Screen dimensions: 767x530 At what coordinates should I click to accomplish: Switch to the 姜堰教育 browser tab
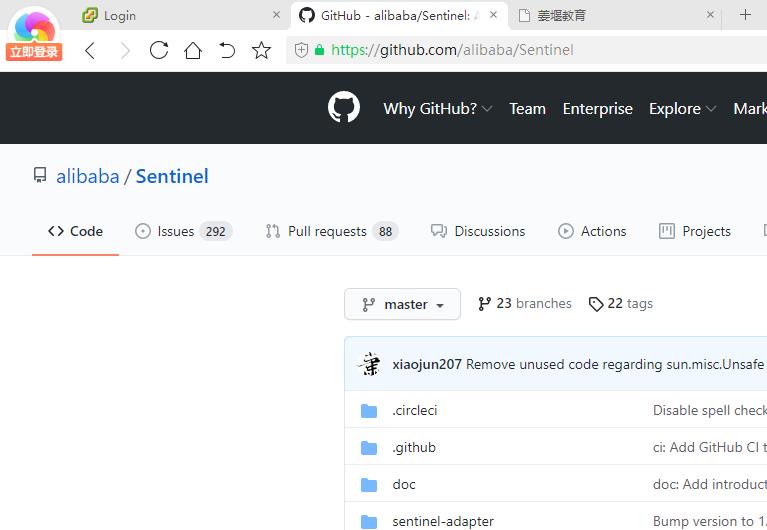[x=614, y=15]
